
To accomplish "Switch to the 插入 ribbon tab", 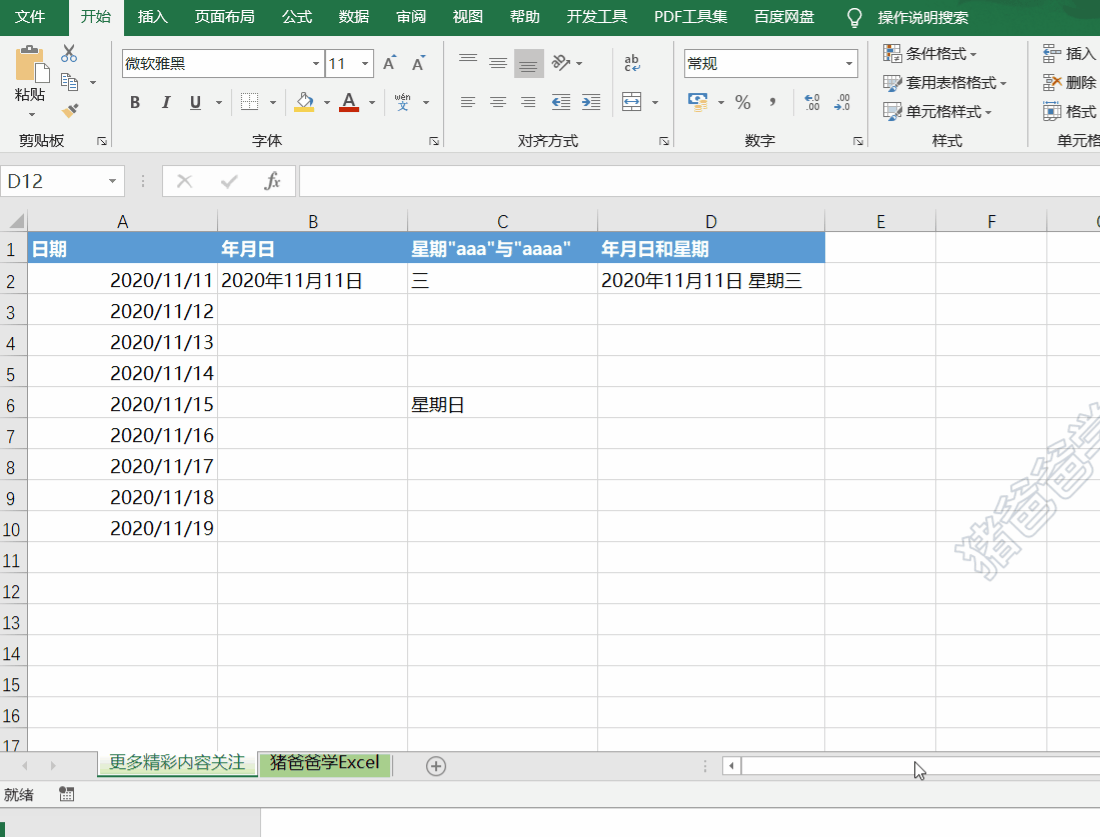I will (x=152, y=17).
